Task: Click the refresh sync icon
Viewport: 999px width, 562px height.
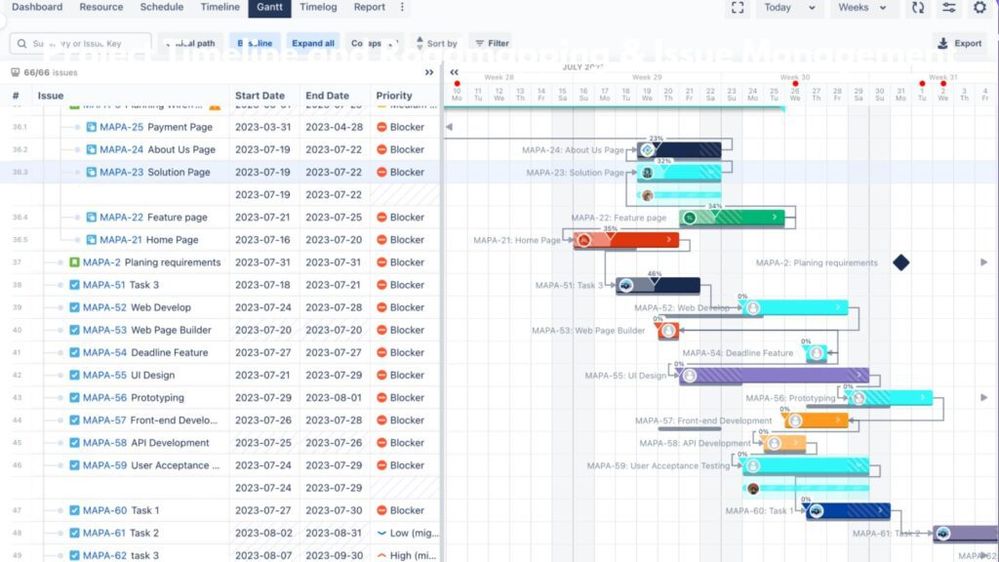Action: coord(917,8)
